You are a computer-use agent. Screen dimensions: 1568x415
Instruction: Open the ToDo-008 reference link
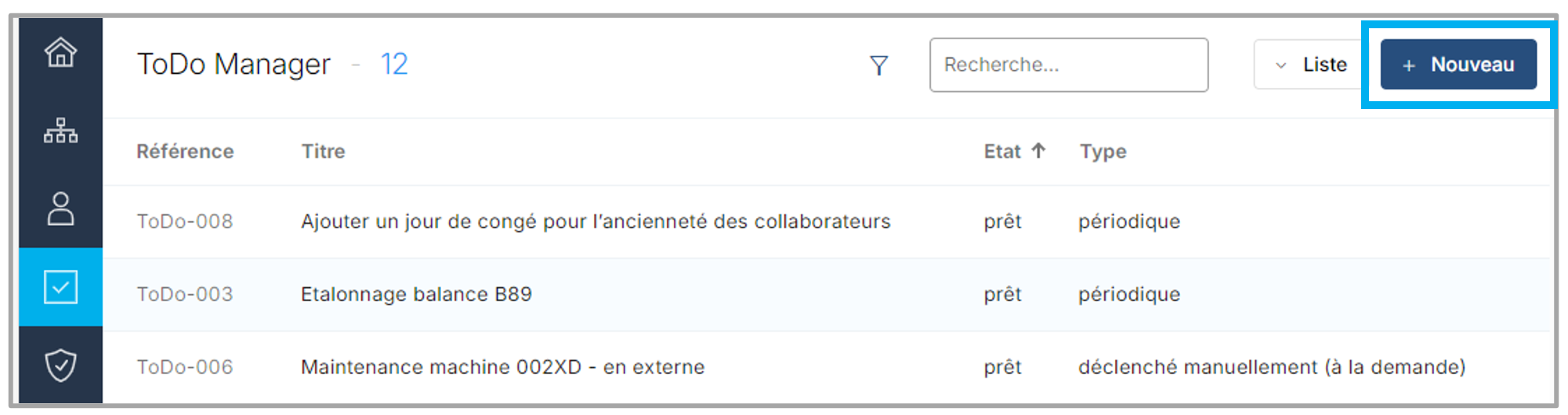(185, 221)
